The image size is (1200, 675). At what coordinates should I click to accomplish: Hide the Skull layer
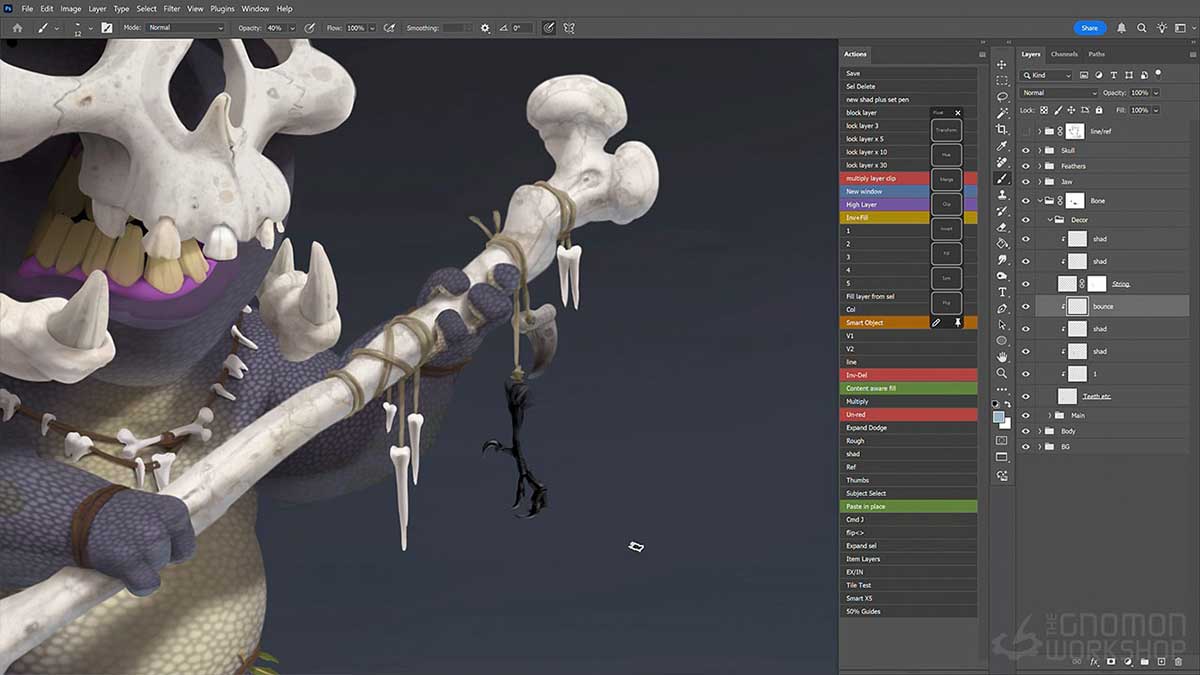tap(1027, 150)
